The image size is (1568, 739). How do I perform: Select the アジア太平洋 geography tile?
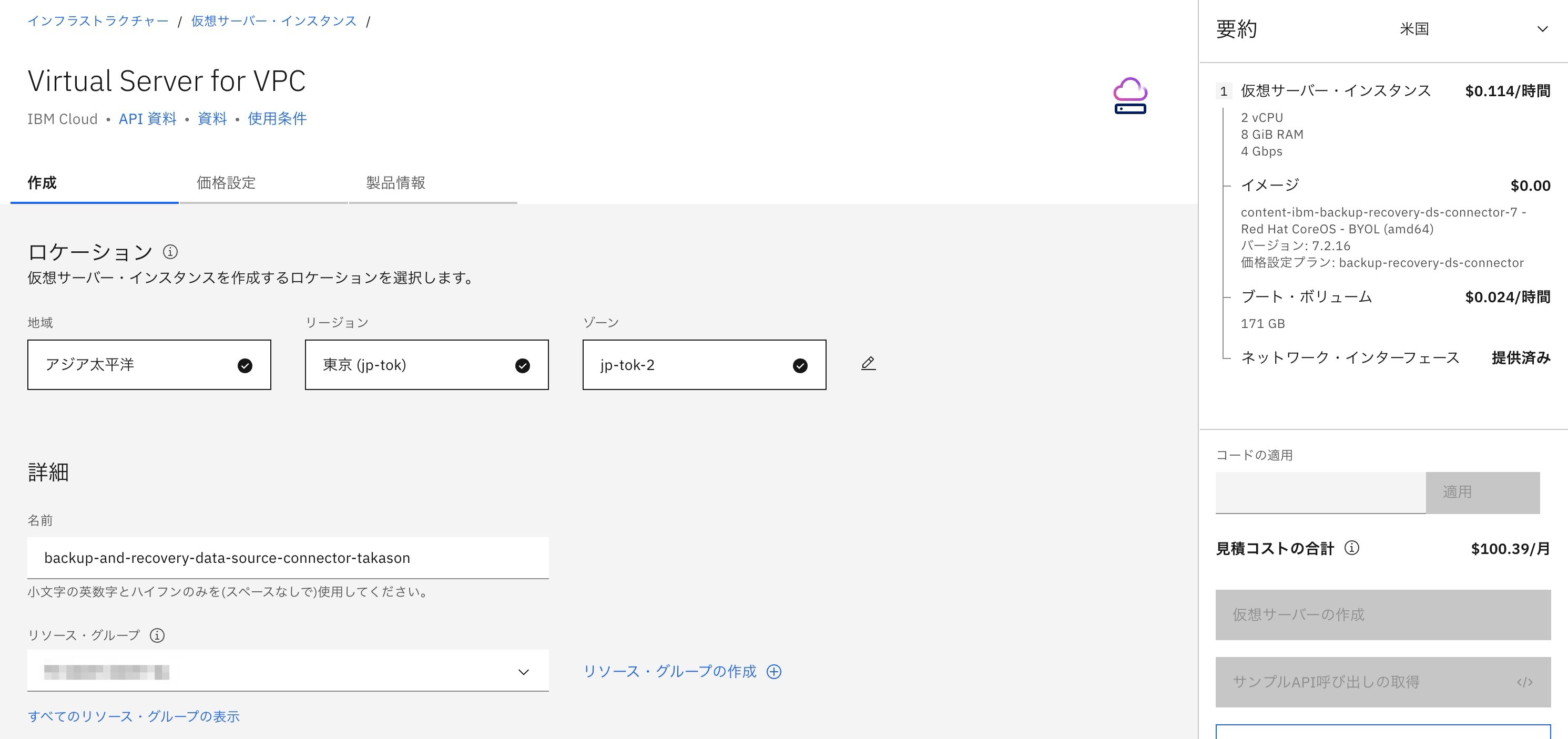click(149, 365)
